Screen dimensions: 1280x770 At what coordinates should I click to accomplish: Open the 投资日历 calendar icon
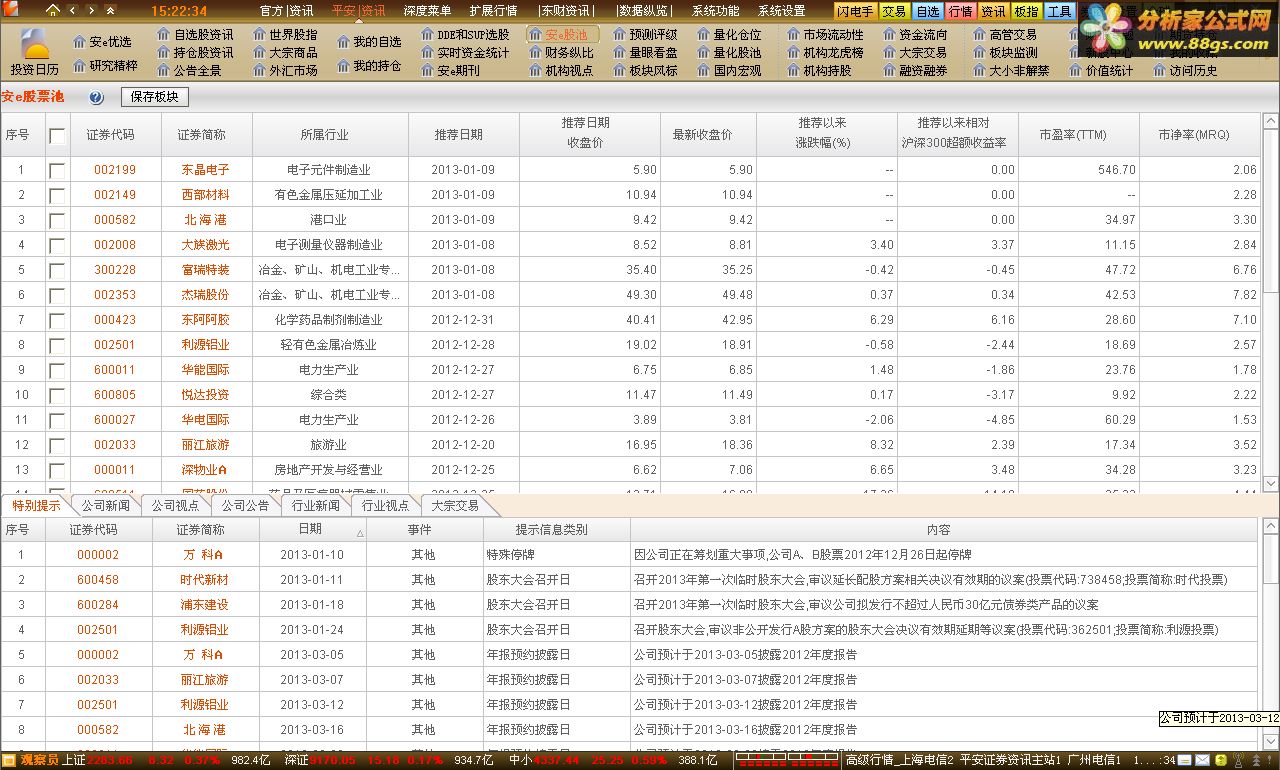coord(35,53)
